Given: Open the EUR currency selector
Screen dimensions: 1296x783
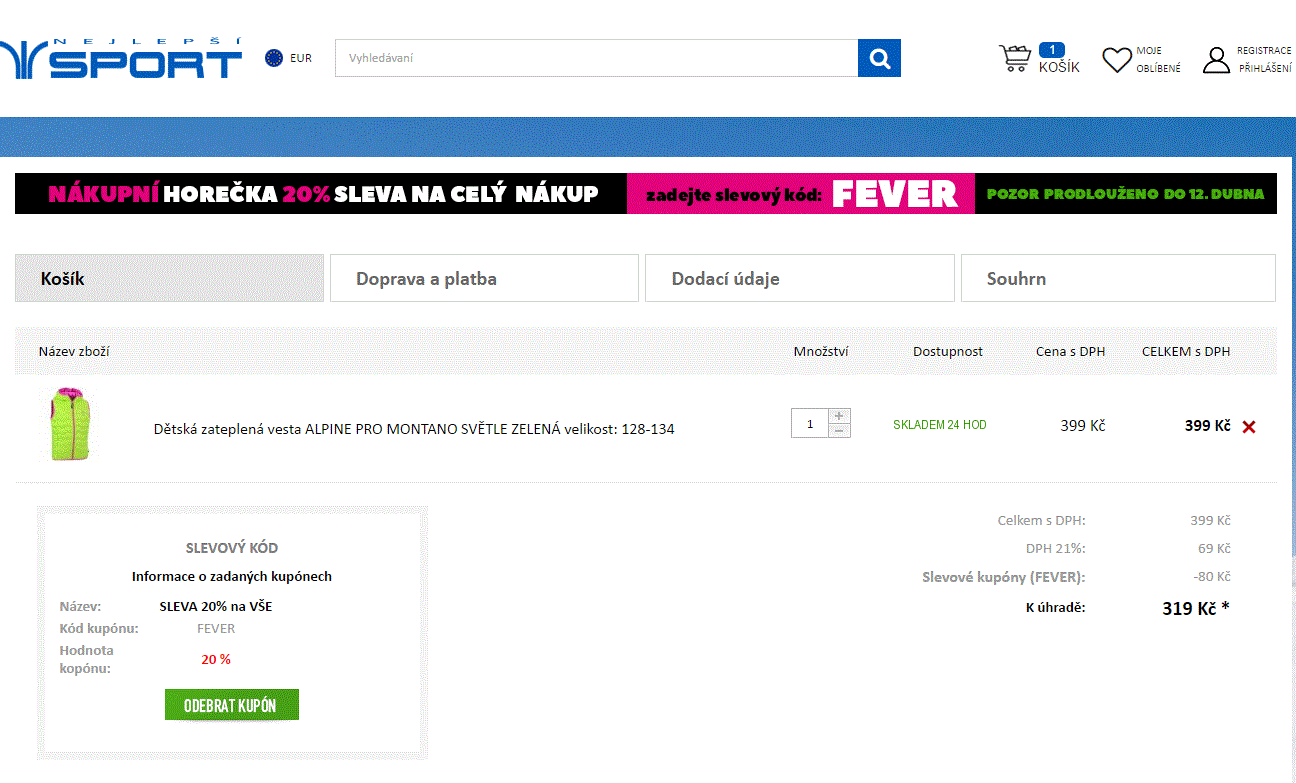Looking at the screenshot, I should 301,58.
